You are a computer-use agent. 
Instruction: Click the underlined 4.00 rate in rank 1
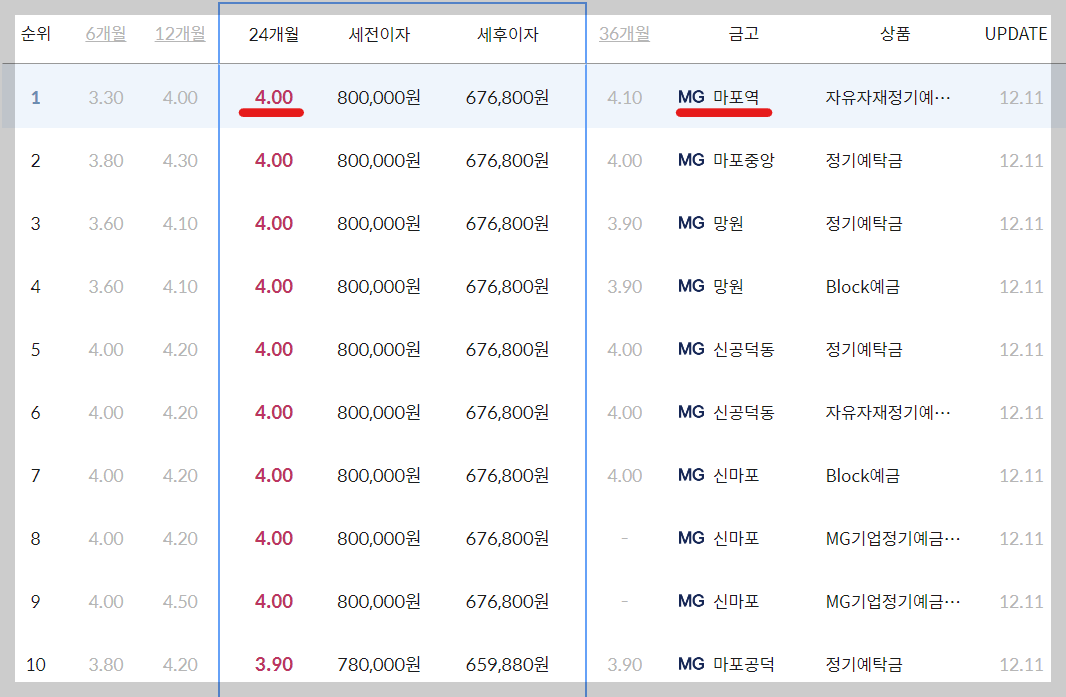272,97
